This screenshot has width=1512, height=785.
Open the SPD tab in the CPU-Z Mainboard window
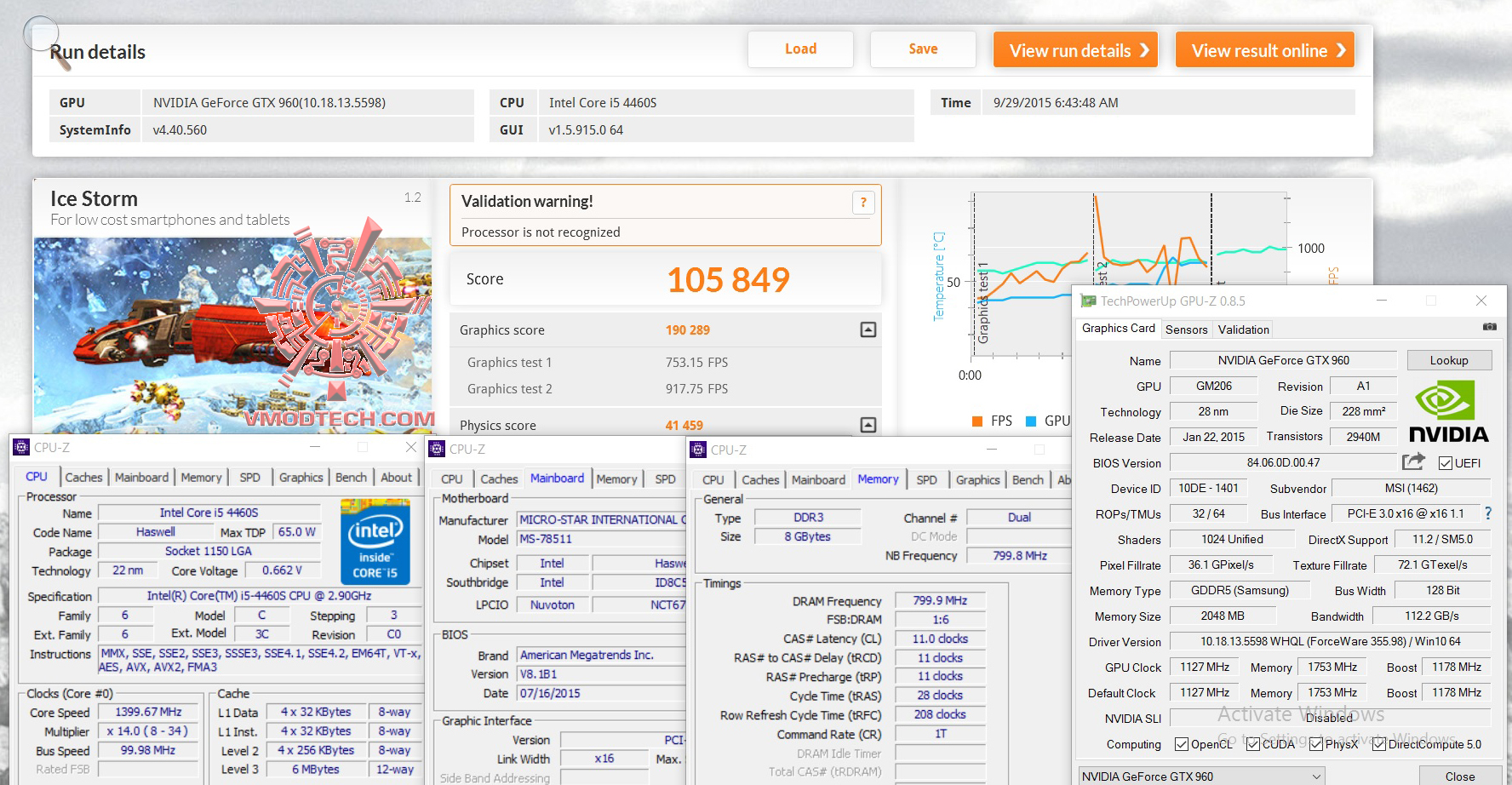pyautogui.click(x=665, y=479)
